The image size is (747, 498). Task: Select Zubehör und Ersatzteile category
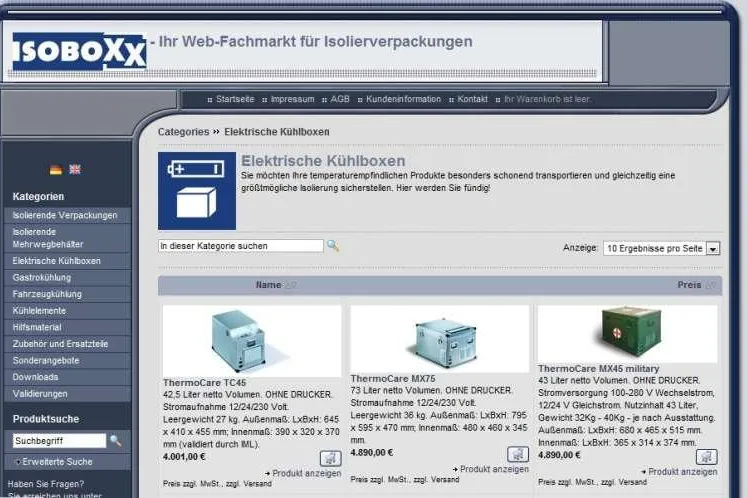[x=67, y=344]
